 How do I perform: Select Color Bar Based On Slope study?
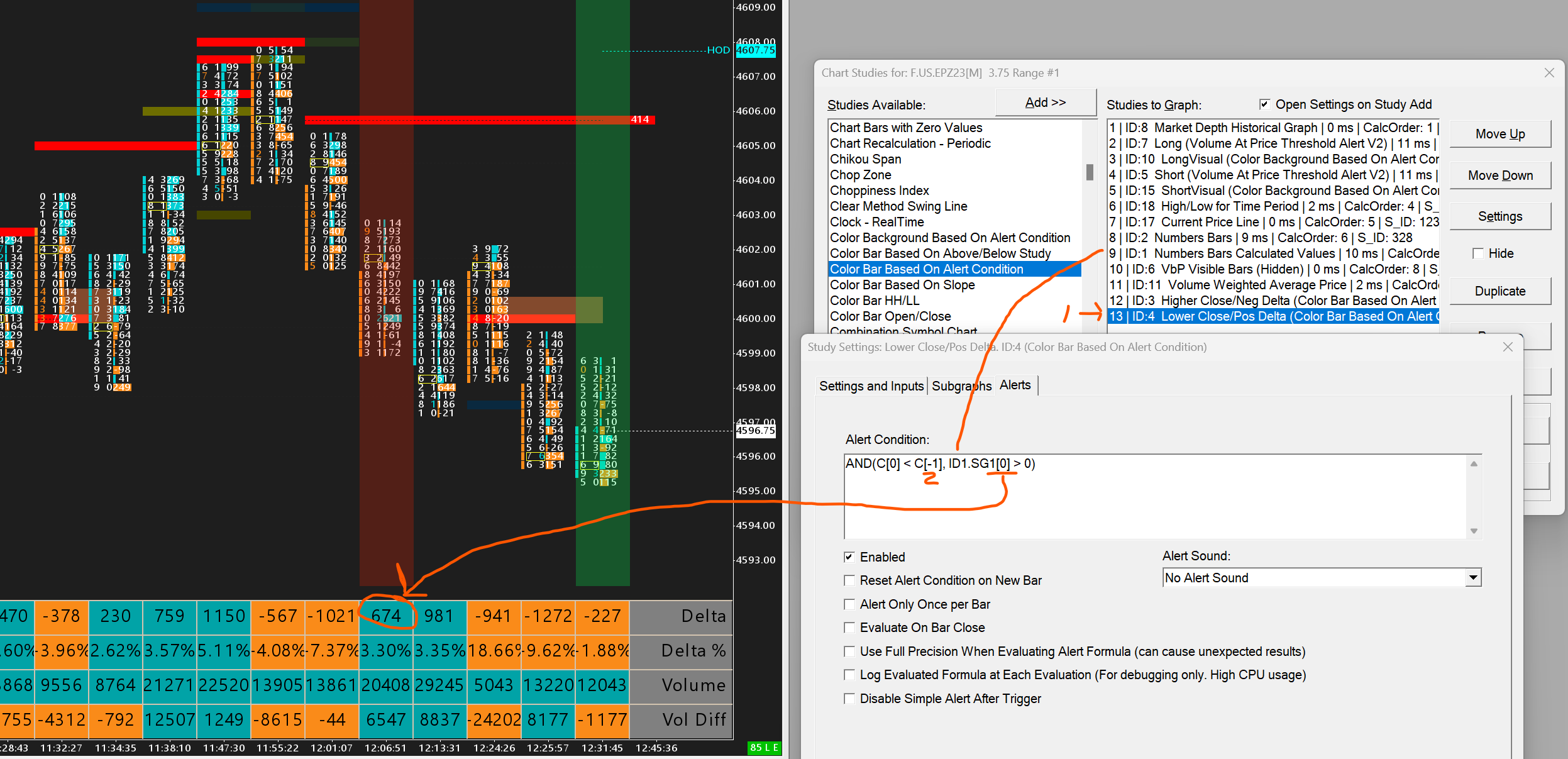[x=902, y=285]
